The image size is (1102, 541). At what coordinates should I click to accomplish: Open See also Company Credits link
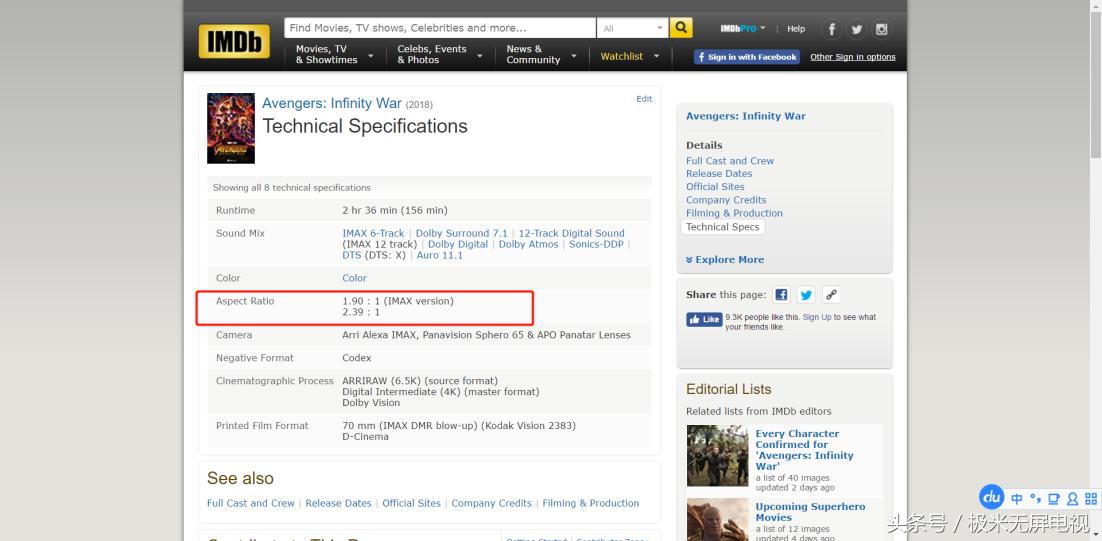coord(491,503)
